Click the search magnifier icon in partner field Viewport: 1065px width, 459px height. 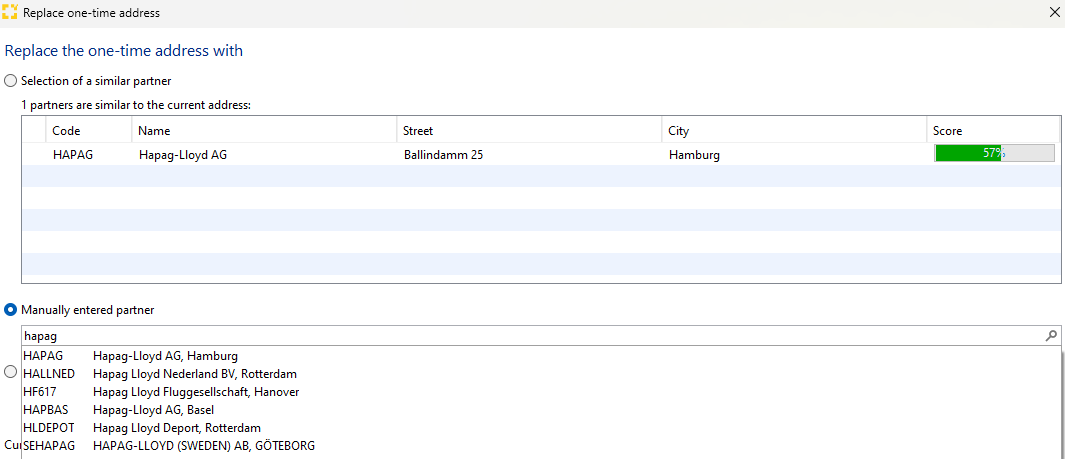[x=1050, y=335]
